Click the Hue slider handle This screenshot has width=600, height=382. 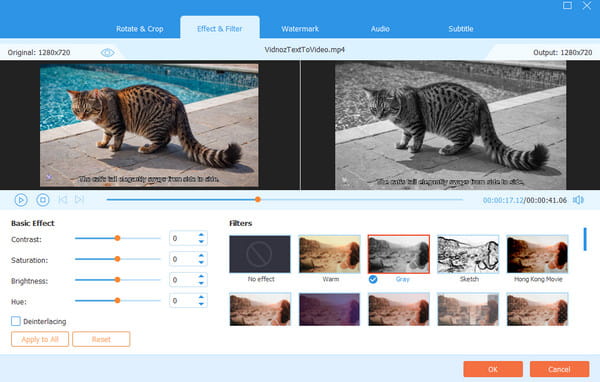(x=117, y=300)
